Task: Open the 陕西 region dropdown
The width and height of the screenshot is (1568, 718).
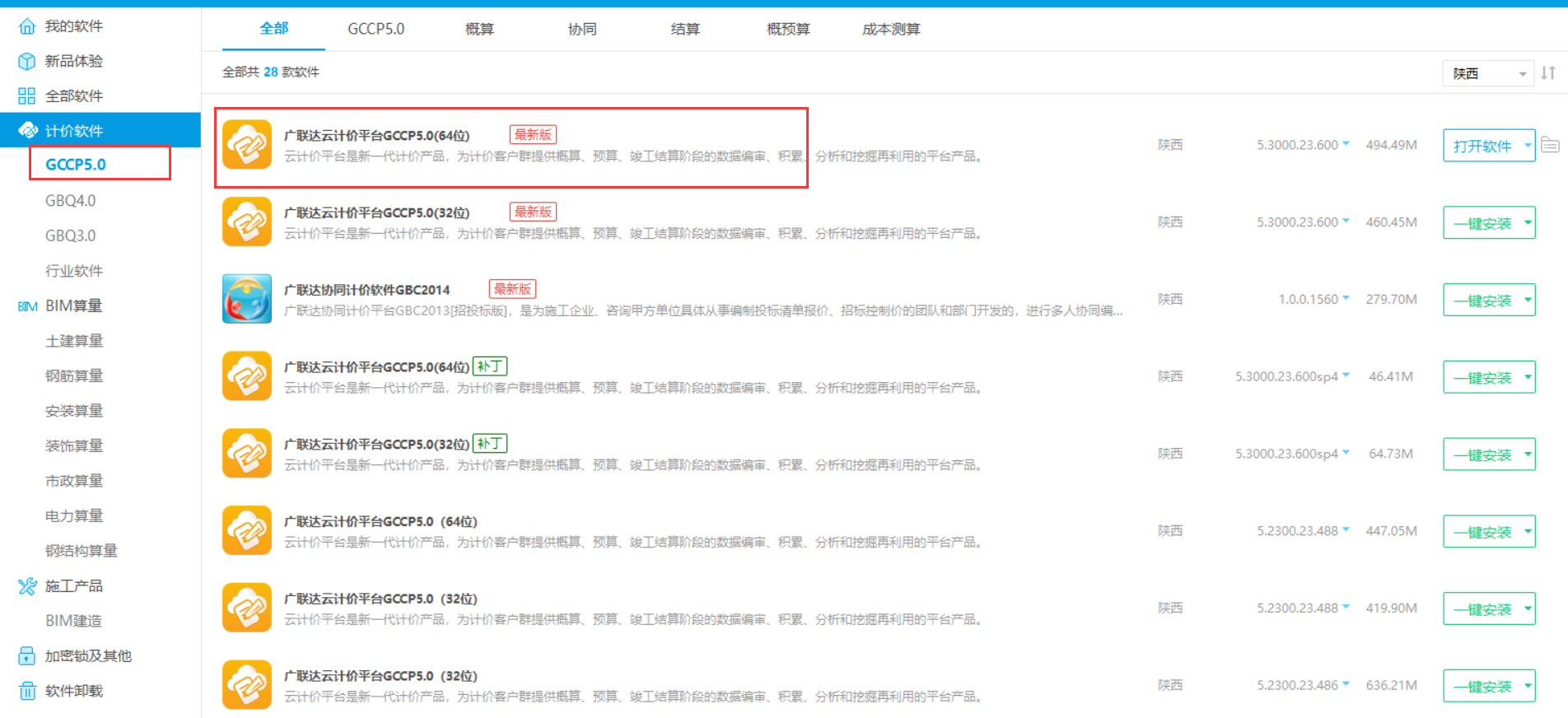Action: click(1488, 73)
